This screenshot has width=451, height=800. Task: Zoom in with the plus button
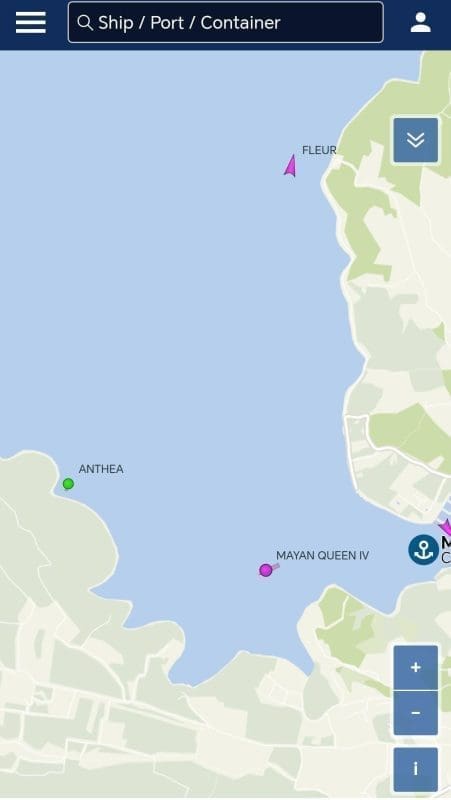415,667
